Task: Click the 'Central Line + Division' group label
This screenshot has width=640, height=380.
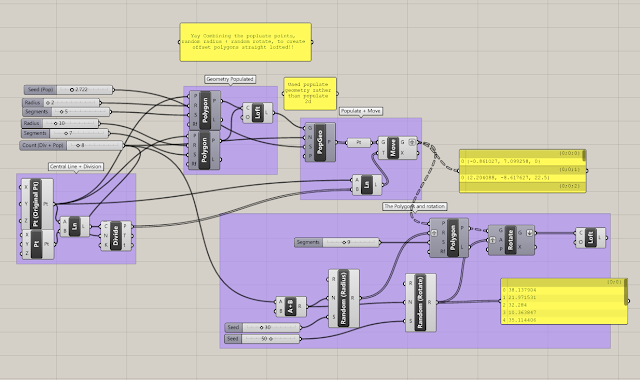Action: (76, 167)
